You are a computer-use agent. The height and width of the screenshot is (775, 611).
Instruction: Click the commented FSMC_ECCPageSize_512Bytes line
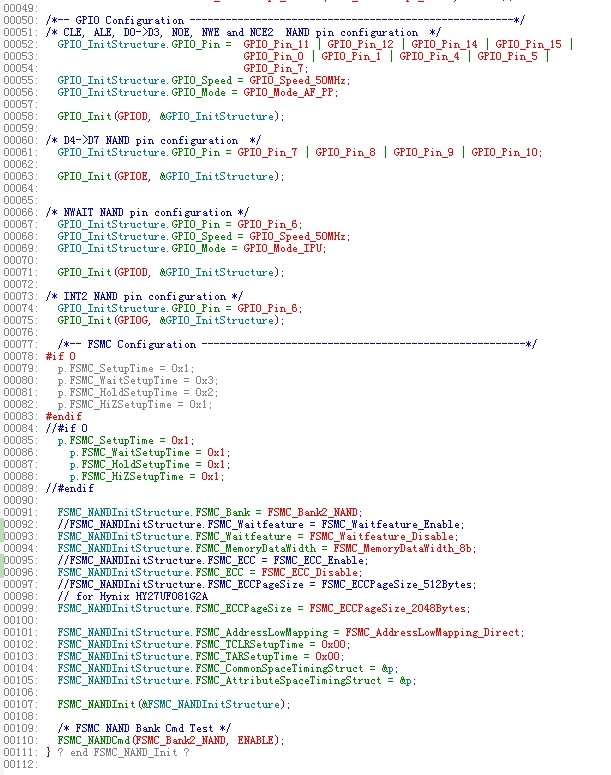point(267,584)
